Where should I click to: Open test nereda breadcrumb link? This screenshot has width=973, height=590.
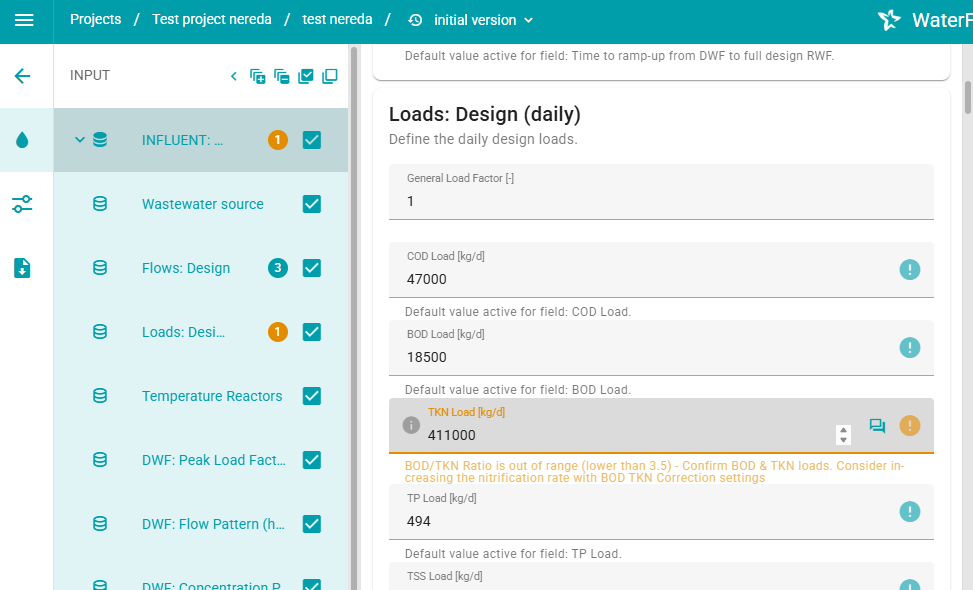click(x=337, y=20)
